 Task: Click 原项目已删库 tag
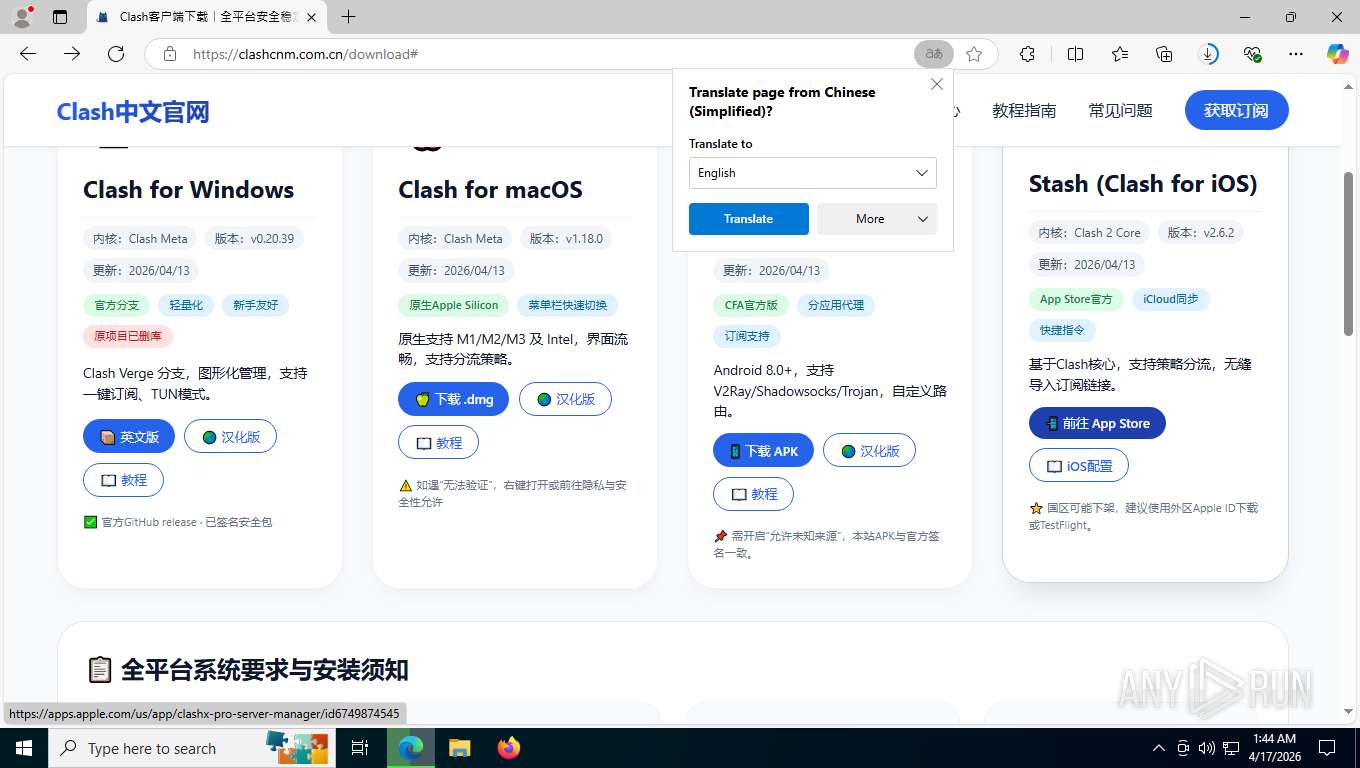click(128, 336)
